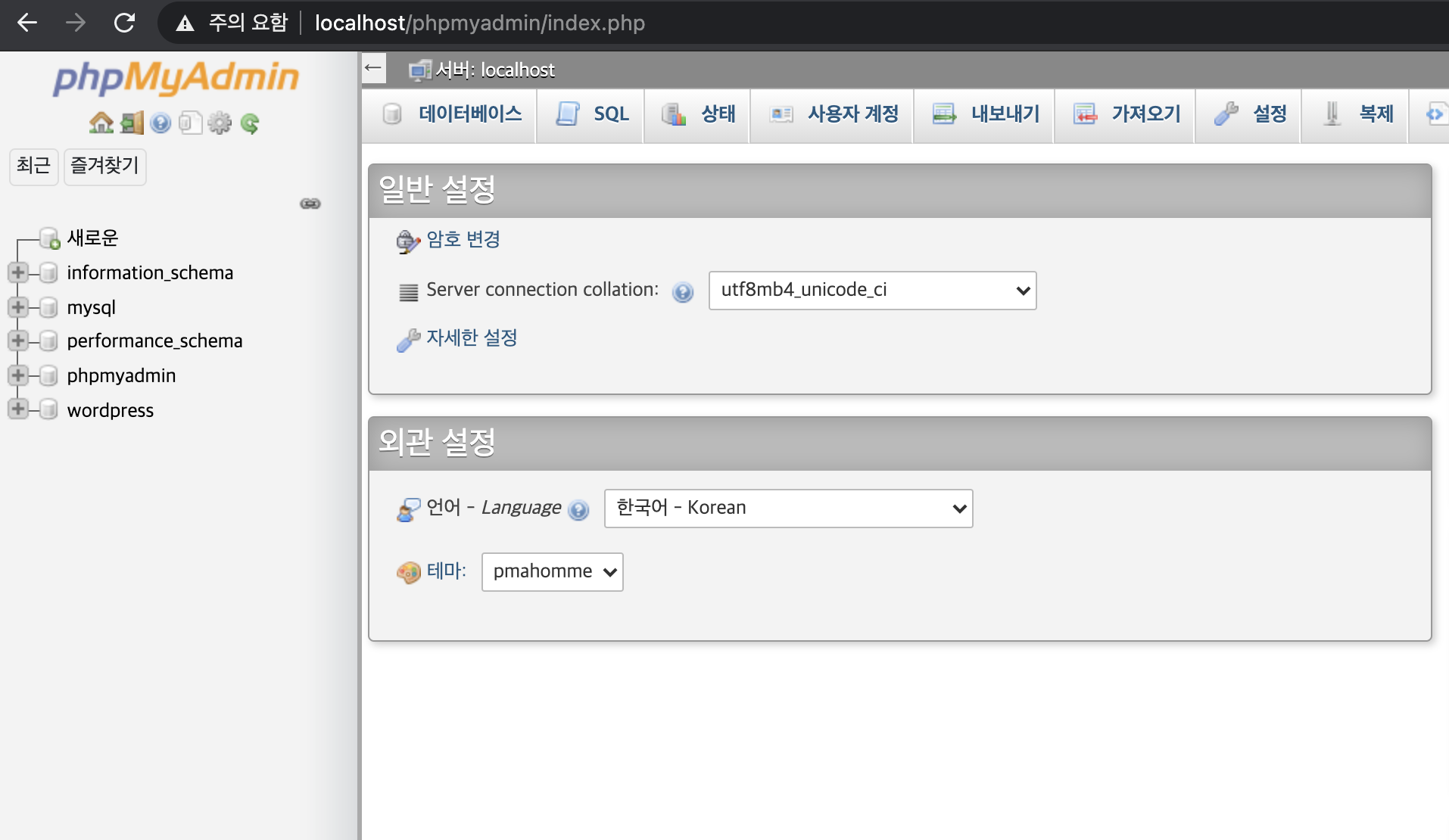Click the phpMyAdmin logo
1449x840 pixels.
pos(176,78)
